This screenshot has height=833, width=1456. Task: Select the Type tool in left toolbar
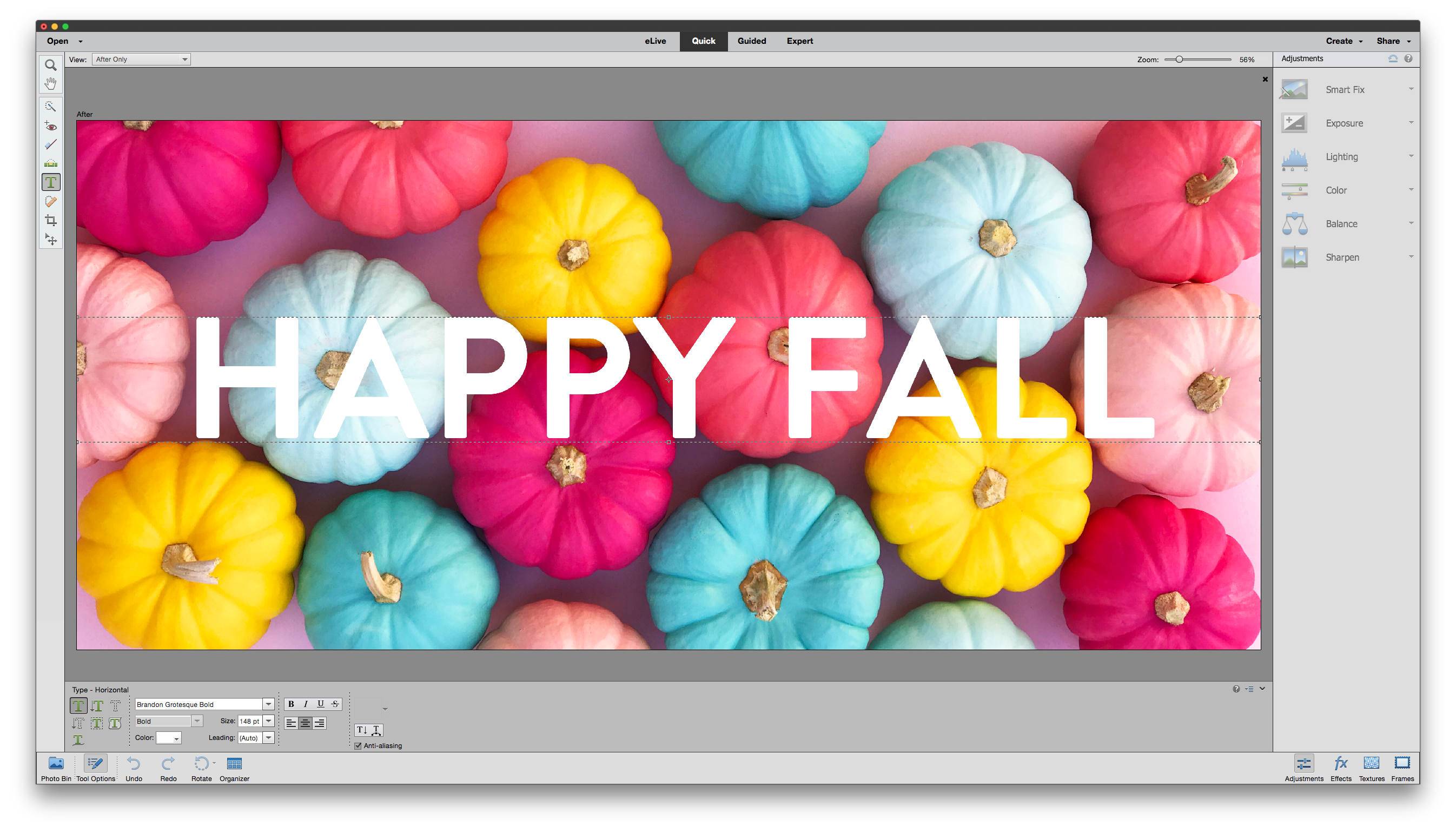[50, 182]
